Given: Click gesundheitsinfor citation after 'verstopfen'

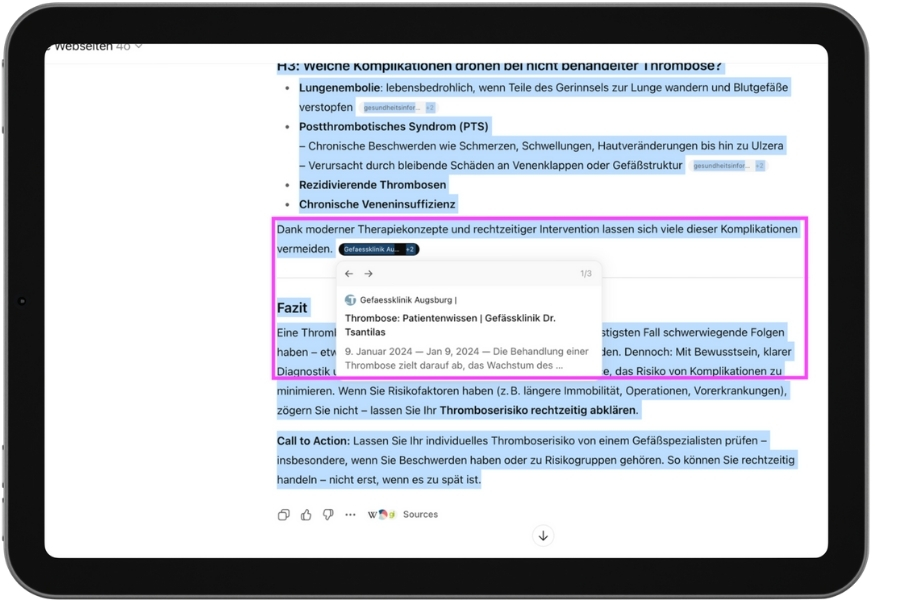Looking at the screenshot, I should click(391, 108).
